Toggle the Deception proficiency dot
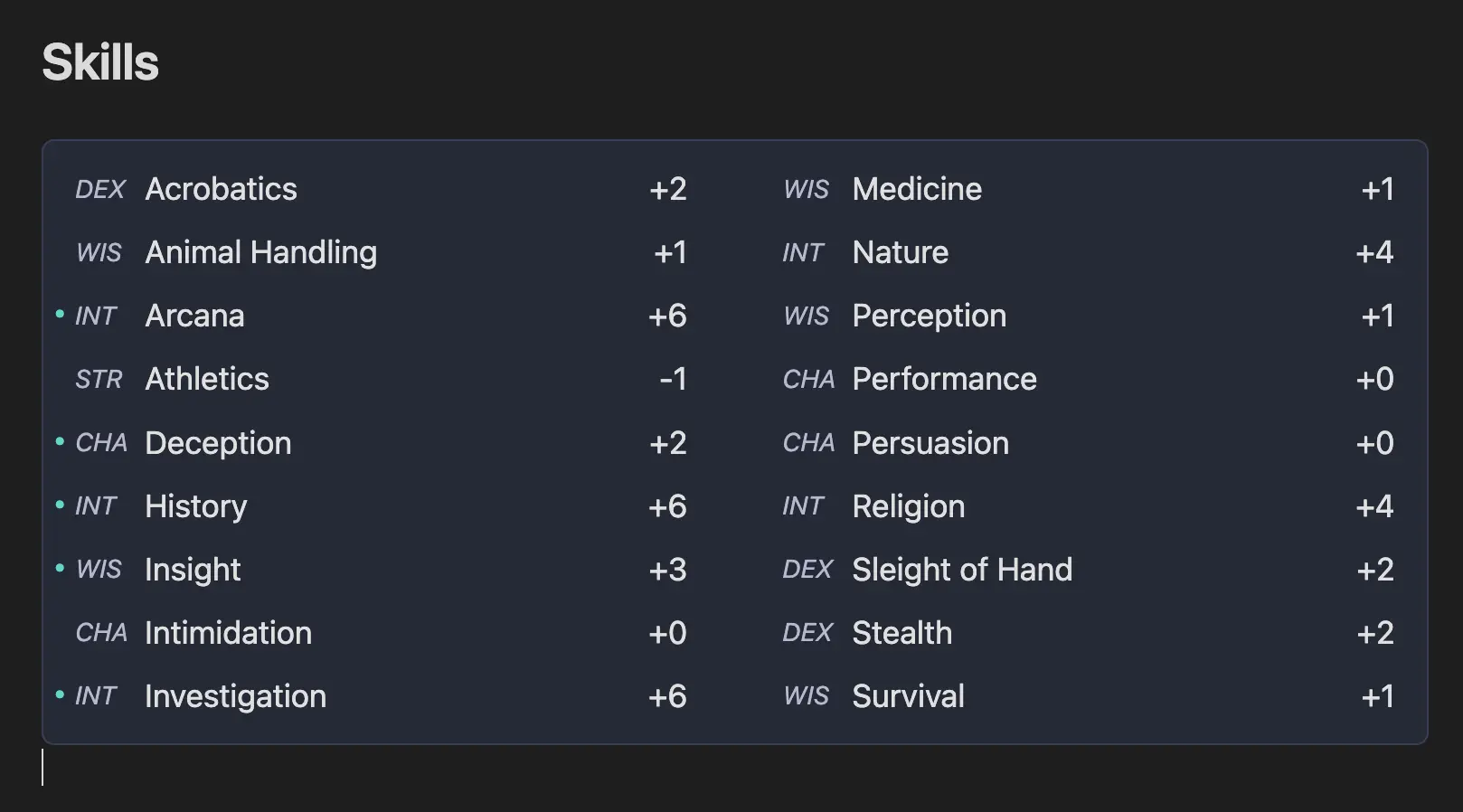The width and height of the screenshot is (1463, 812). (60, 441)
